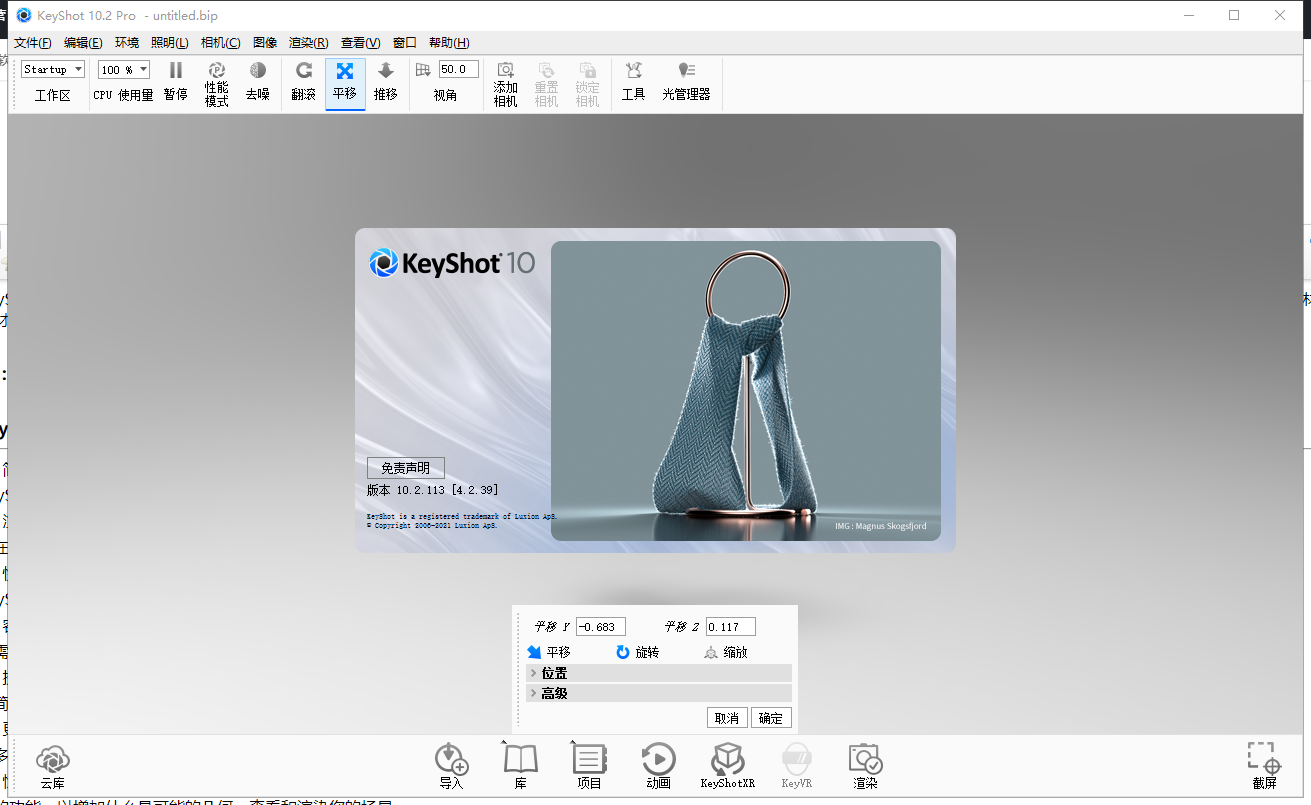Select the Tumble camera tool
The height and width of the screenshot is (805, 1311).
[304, 71]
